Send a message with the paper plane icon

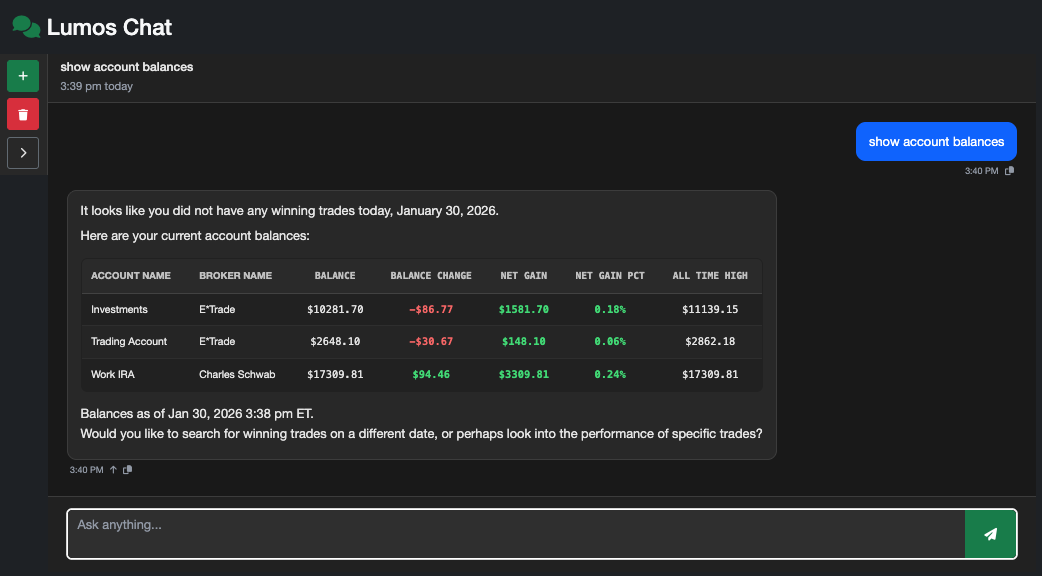[x=990, y=533]
